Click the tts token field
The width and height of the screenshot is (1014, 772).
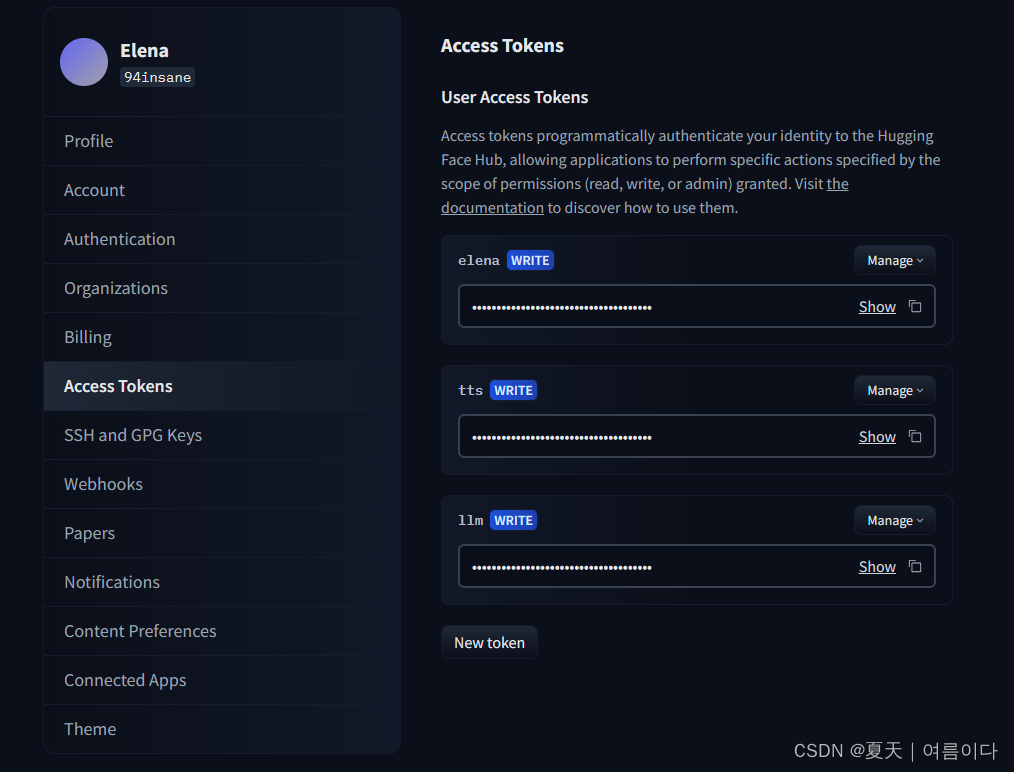pos(696,436)
